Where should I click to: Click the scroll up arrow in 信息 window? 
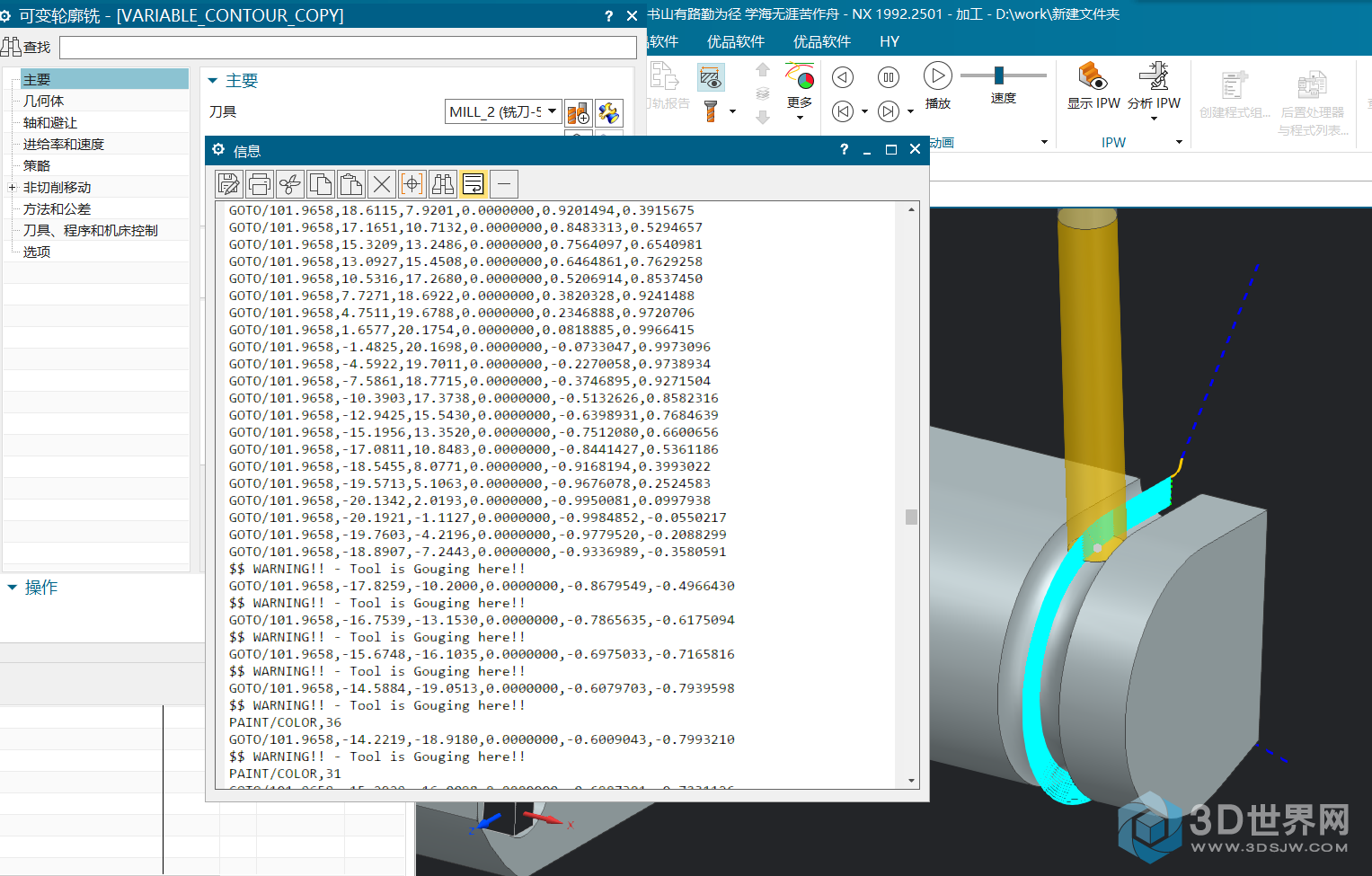[911, 209]
